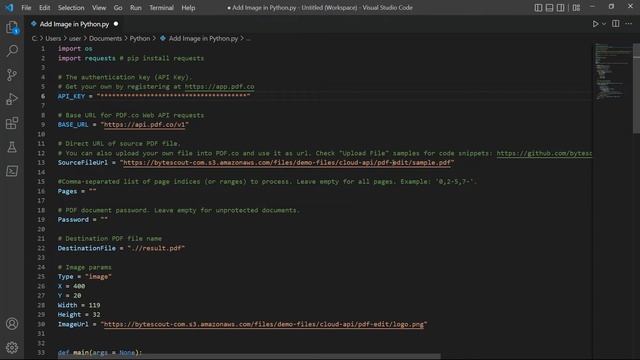Click the unsaved dot on the file tab
The width and height of the screenshot is (640, 360).
coord(116,24)
